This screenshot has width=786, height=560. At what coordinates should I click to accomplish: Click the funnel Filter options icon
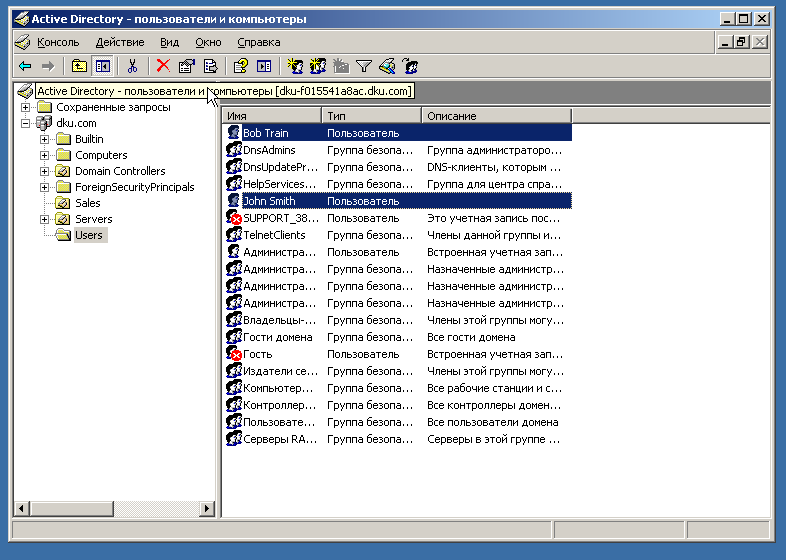pyautogui.click(x=364, y=66)
